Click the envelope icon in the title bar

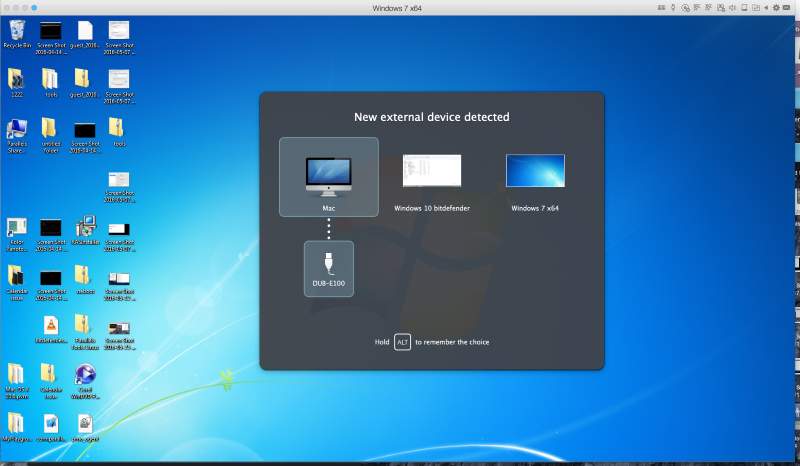(786, 8)
